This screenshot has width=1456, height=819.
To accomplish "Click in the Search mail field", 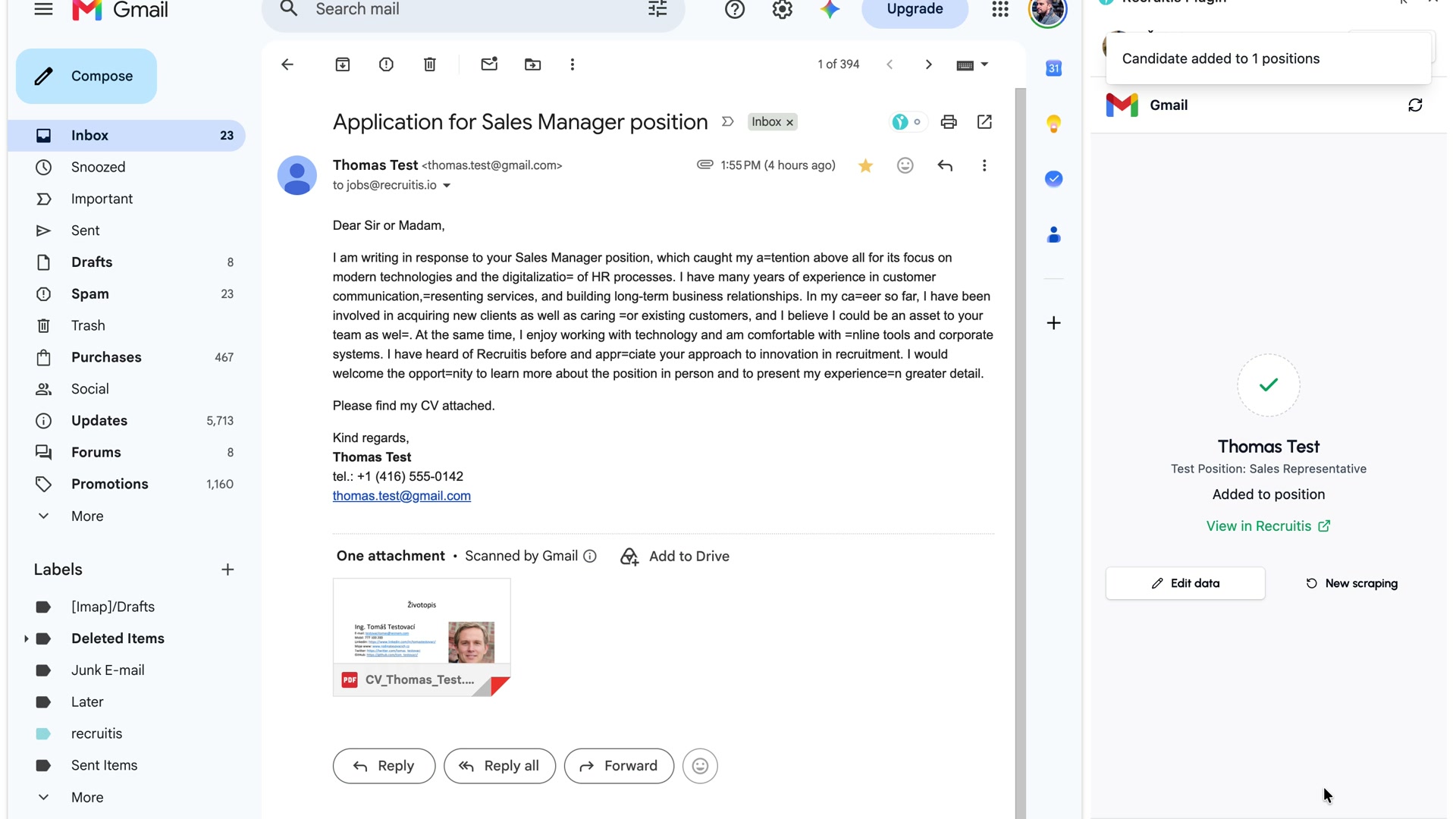I will (x=474, y=9).
